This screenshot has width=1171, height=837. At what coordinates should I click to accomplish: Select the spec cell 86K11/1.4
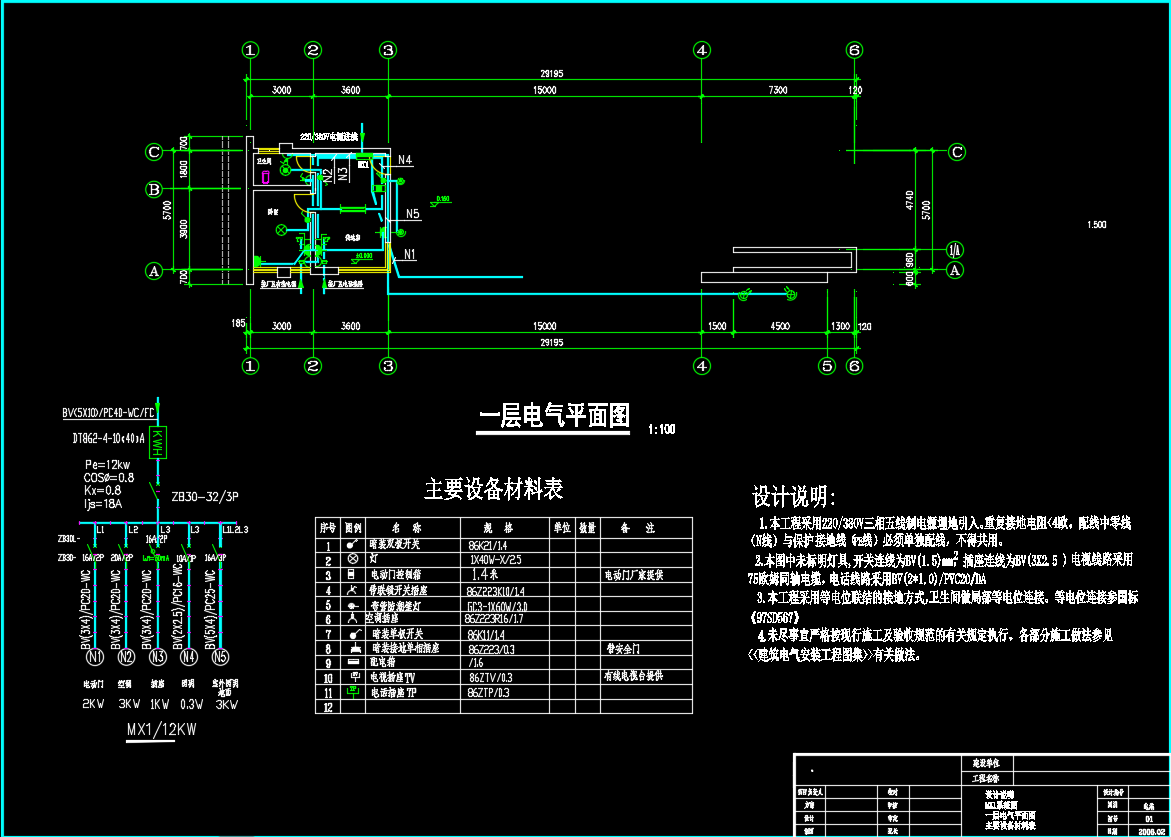(x=486, y=635)
